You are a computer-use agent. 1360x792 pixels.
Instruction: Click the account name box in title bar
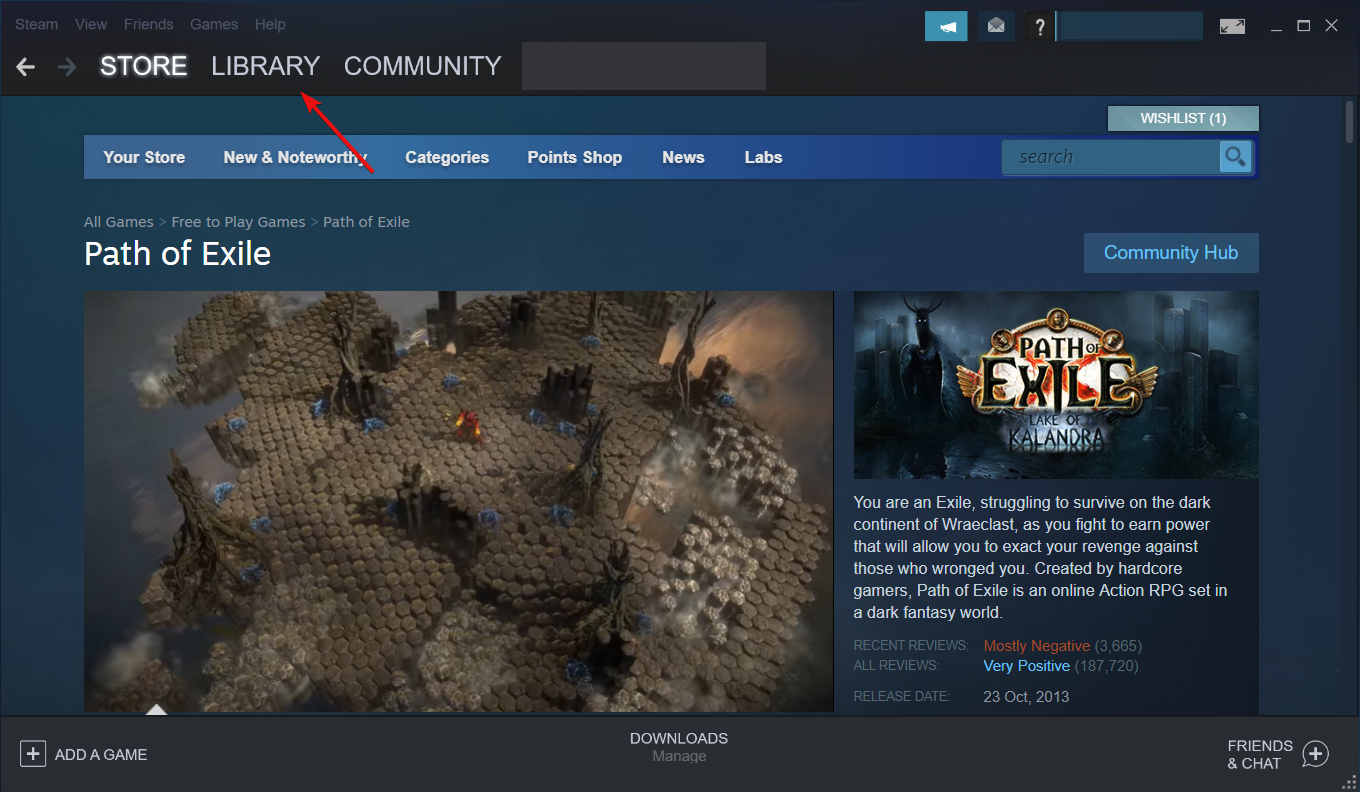(1130, 26)
